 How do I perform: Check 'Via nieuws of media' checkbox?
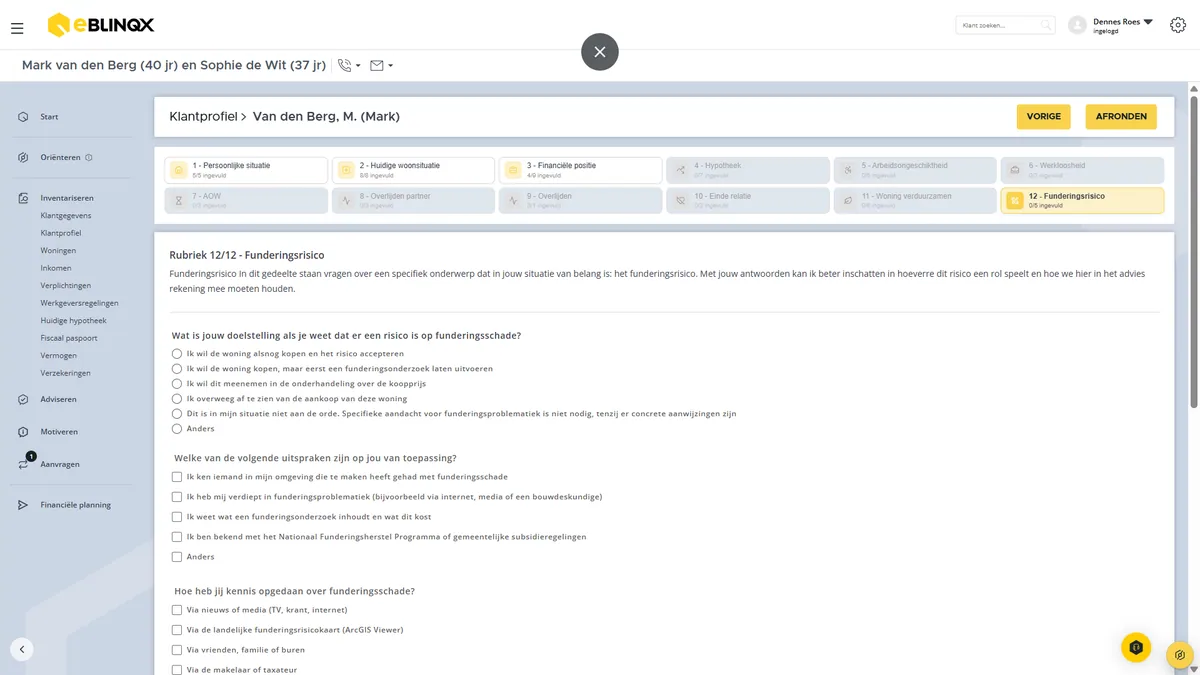(x=177, y=610)
